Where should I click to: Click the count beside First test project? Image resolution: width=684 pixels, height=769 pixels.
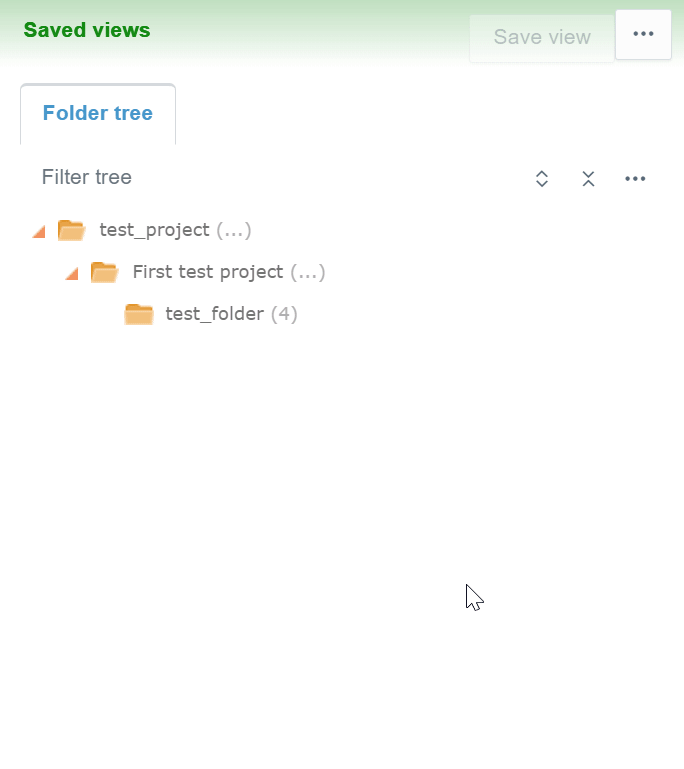308,272
